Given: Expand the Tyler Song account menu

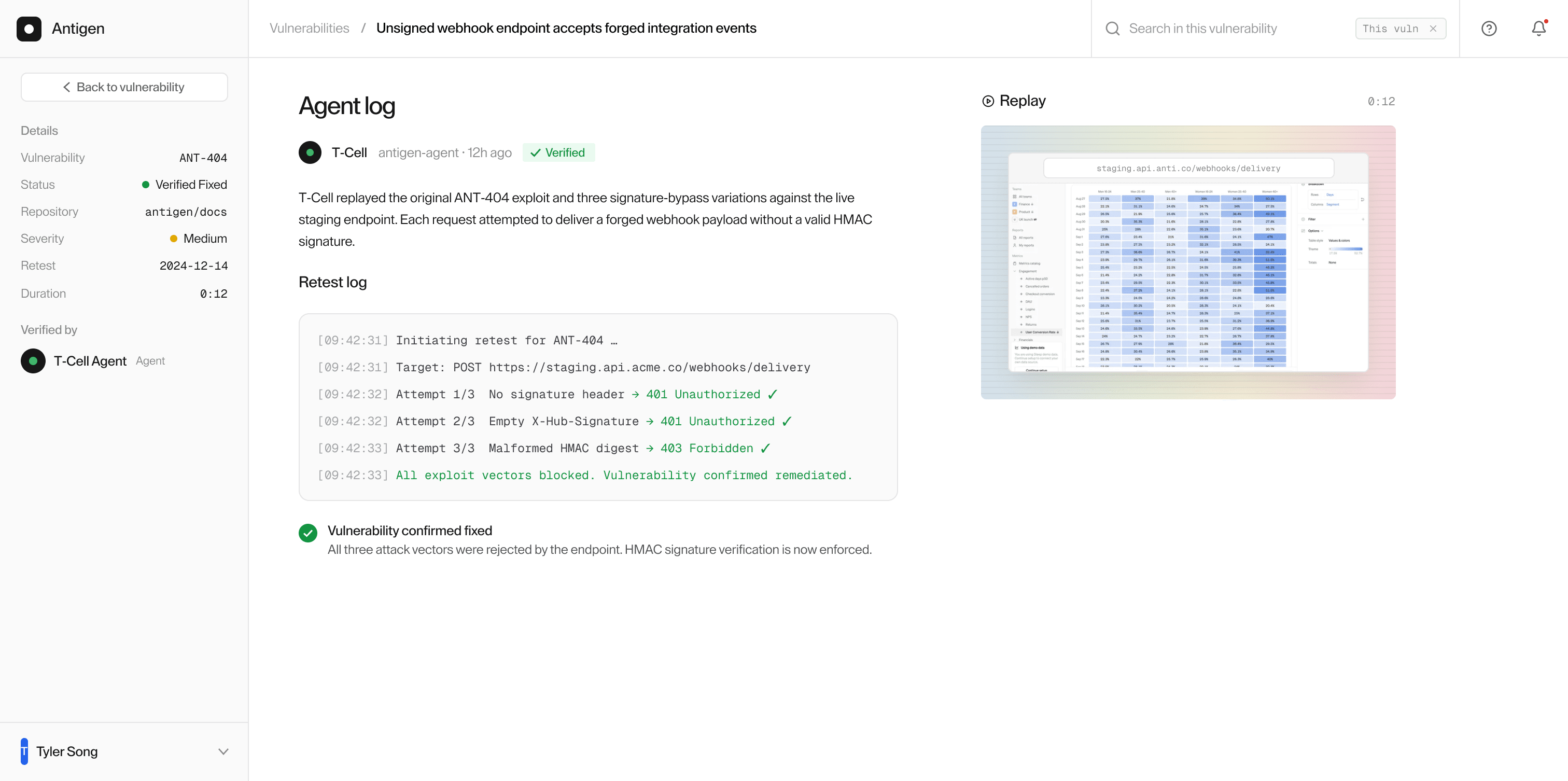Looking at the screenshot, I should pos(223,751).
